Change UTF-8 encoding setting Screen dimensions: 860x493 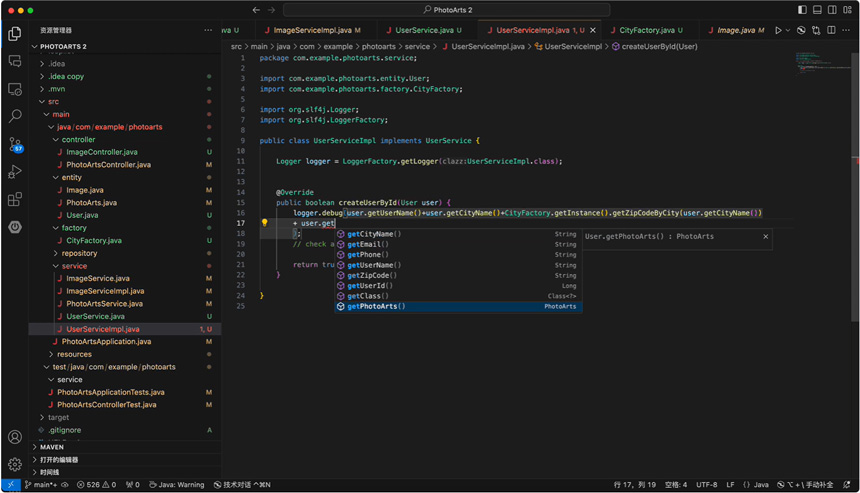click(706, 485)
